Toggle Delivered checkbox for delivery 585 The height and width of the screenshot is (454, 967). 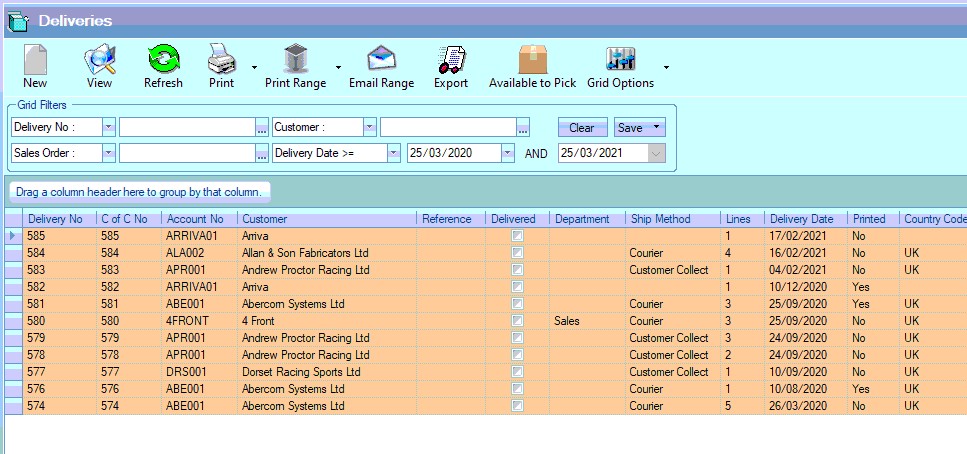[x=517, y=236]
